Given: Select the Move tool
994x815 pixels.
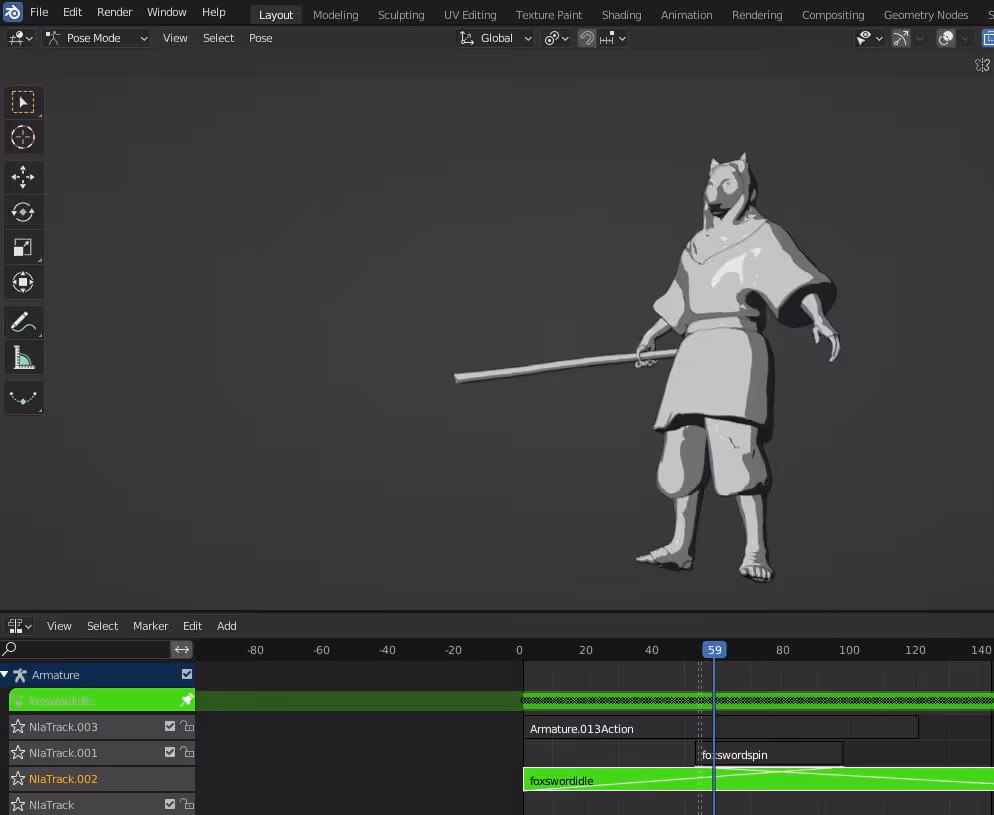Looking at the screenshot, I should tap(23, 177).
